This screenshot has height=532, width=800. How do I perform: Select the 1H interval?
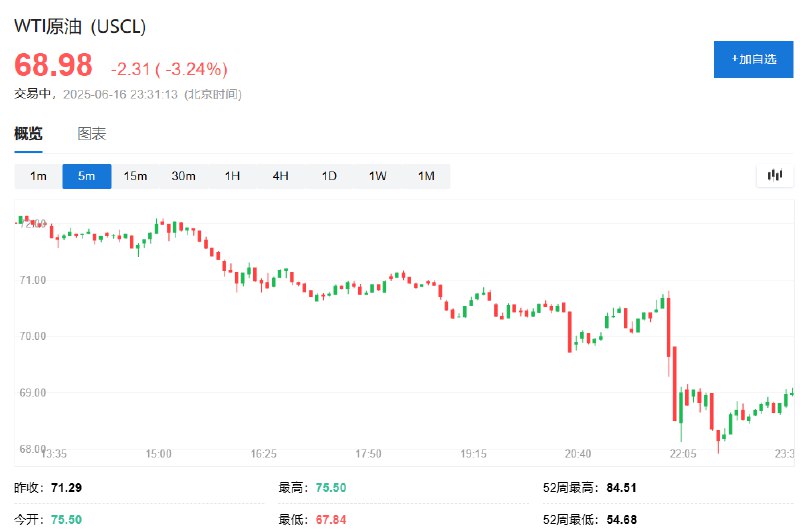point(232,176)
